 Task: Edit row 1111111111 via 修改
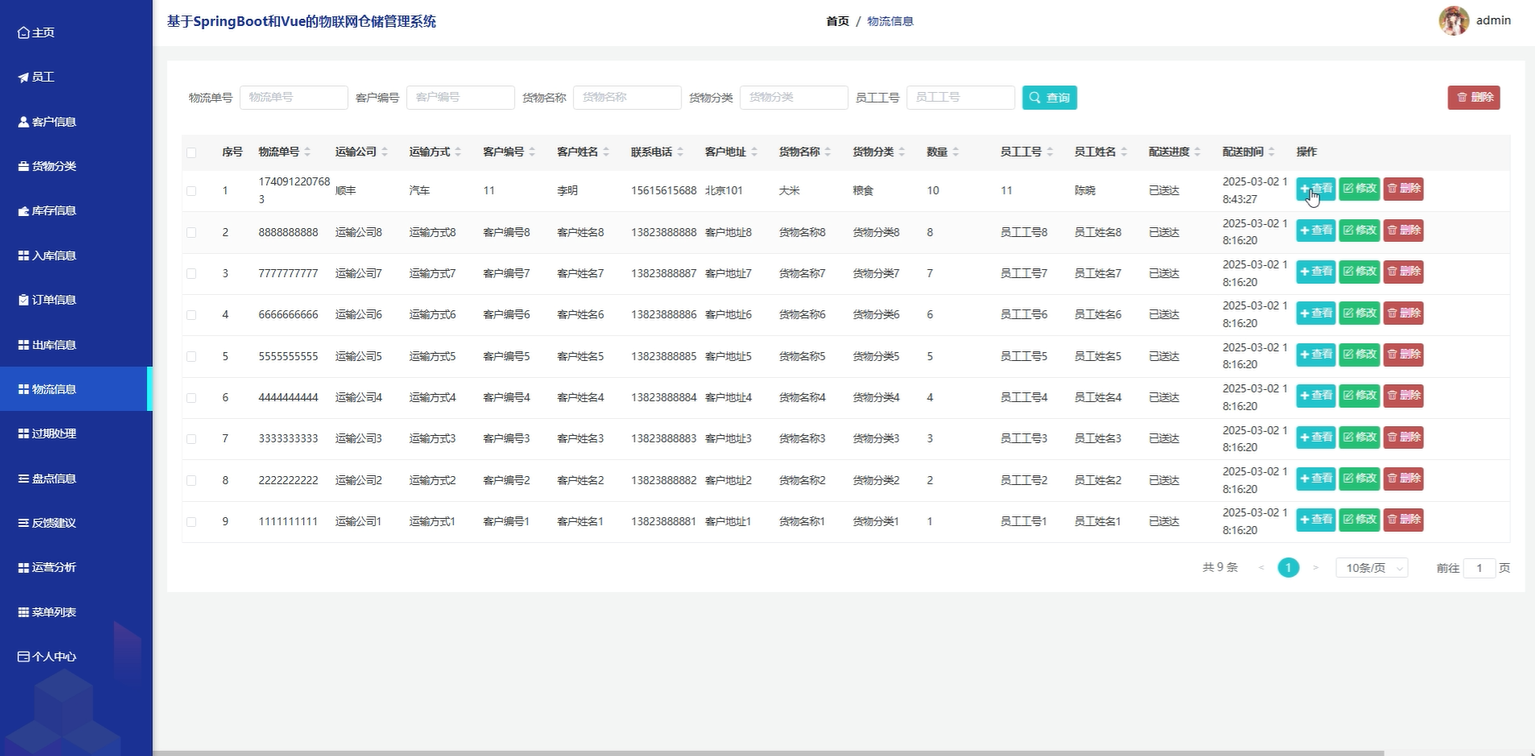(x=1359, y=520)
